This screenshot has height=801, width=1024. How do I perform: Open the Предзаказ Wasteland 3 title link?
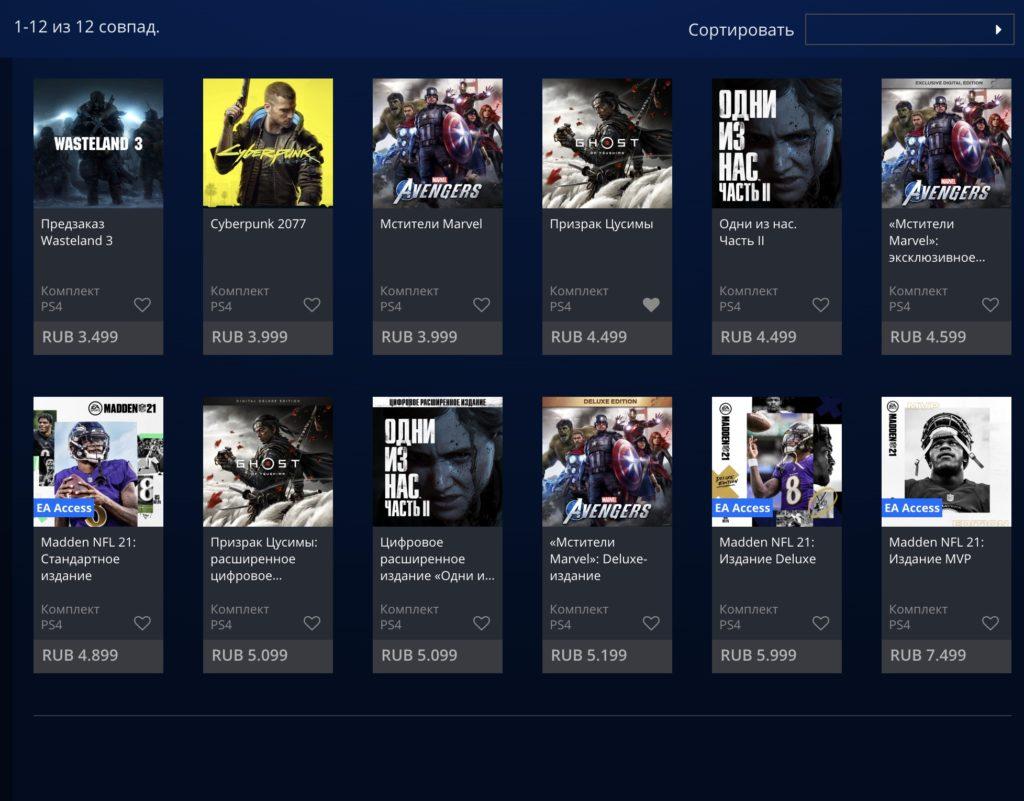(76, 232)
